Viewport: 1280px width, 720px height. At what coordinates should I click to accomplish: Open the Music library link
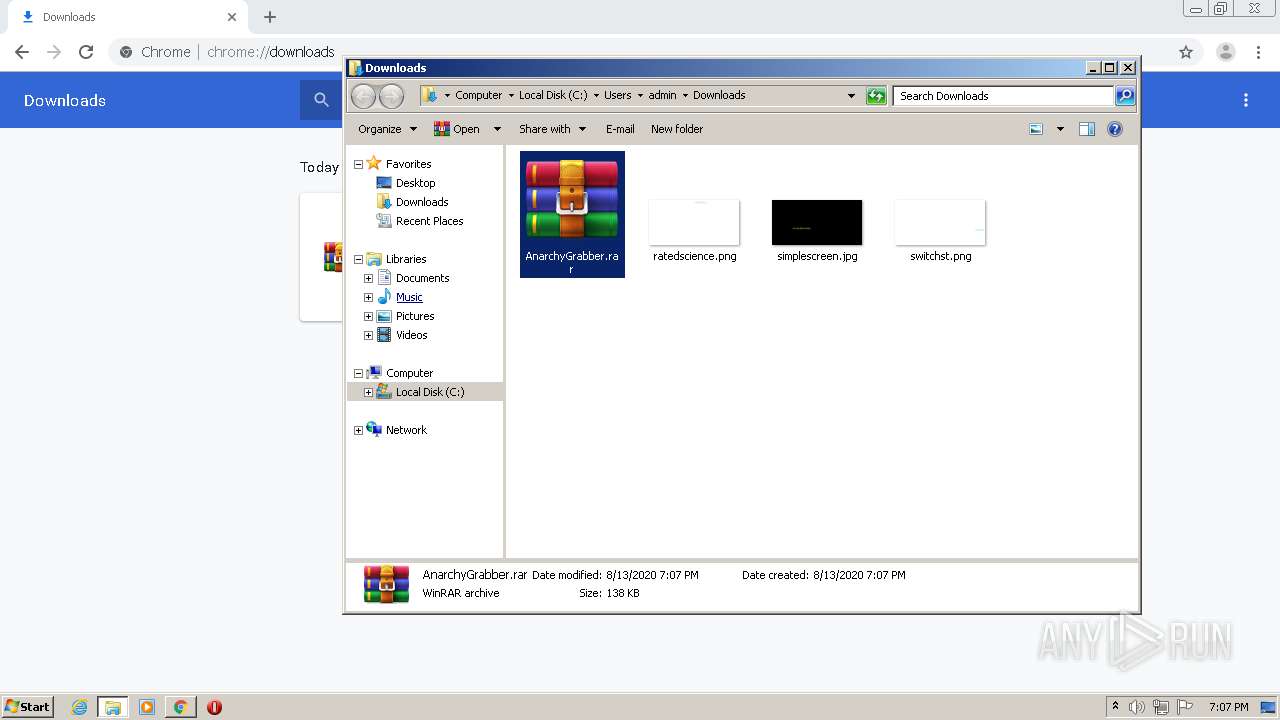click(409, 297)
